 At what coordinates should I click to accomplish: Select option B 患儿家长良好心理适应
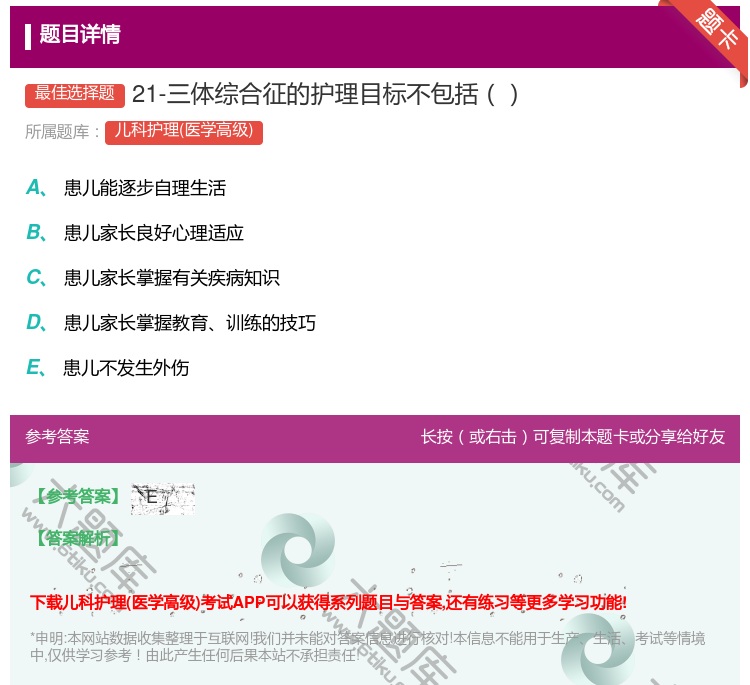[135, 233]
